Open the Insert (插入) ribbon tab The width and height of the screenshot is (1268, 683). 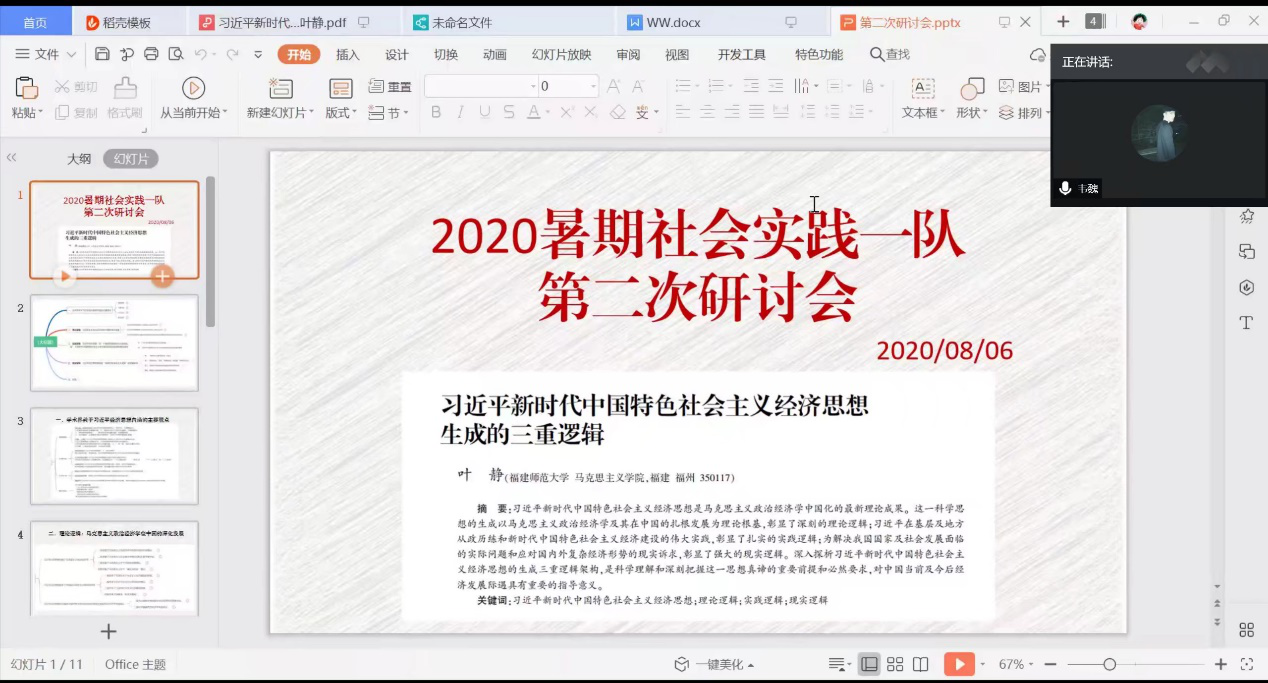point(347,55)
